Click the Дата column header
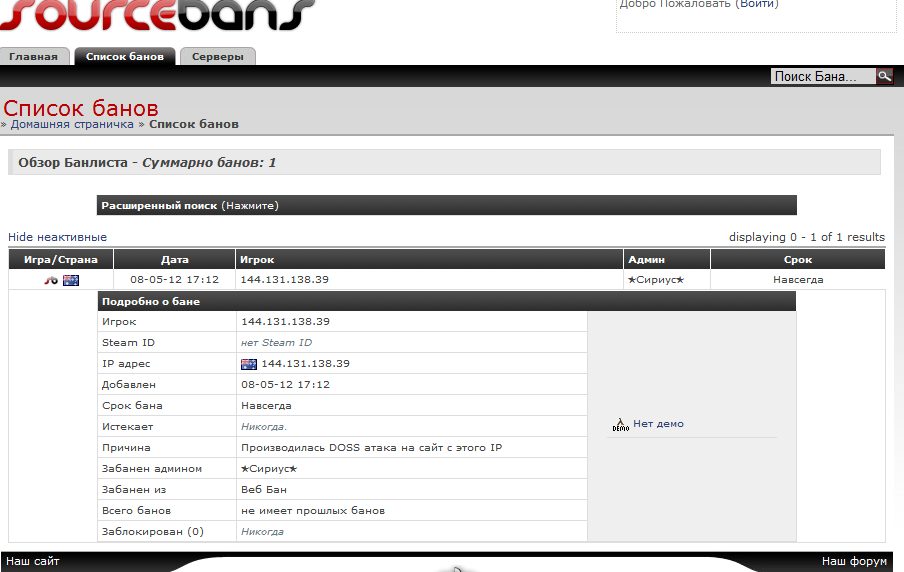The width and height of the screenshot is (904, 572). coord(175,259)
